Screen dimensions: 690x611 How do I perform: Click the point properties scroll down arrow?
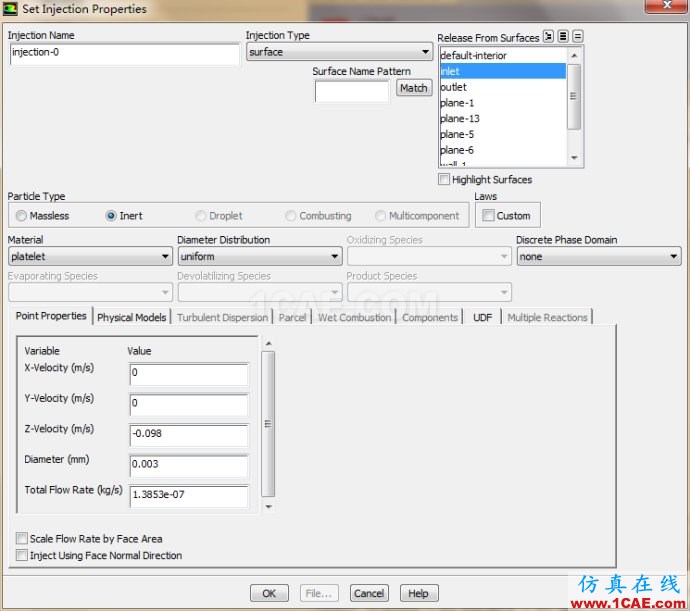268,507
